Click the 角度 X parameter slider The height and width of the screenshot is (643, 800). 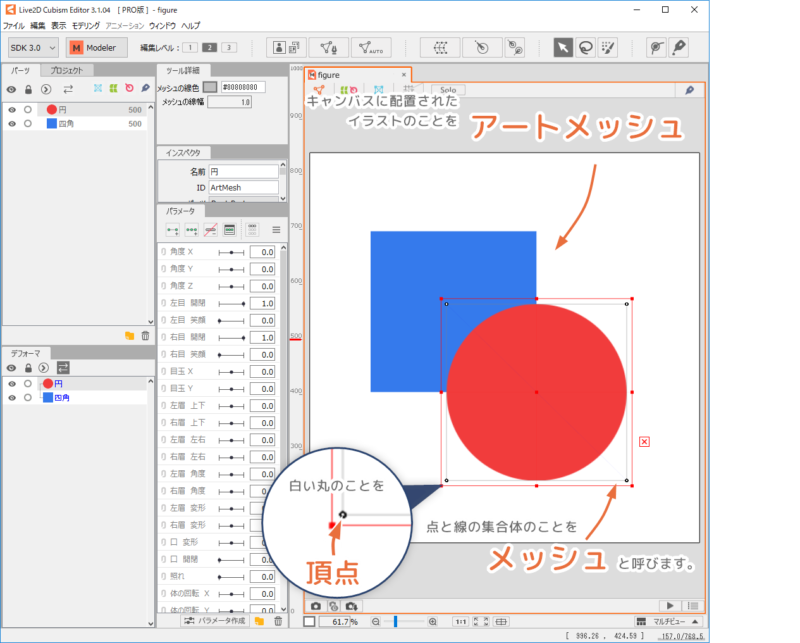click(232, 252)
